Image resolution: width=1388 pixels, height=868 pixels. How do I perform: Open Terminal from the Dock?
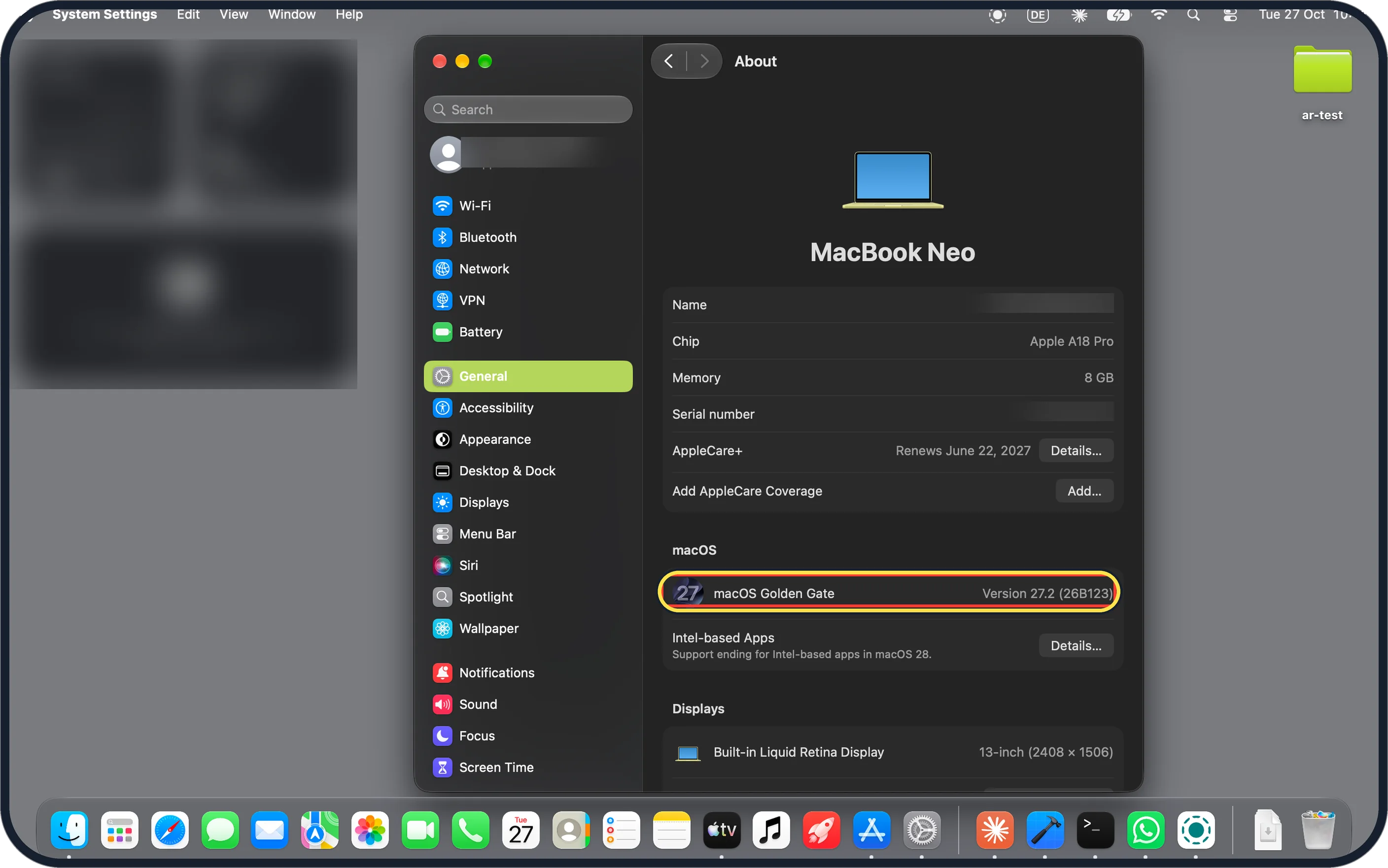(1095, 830)
